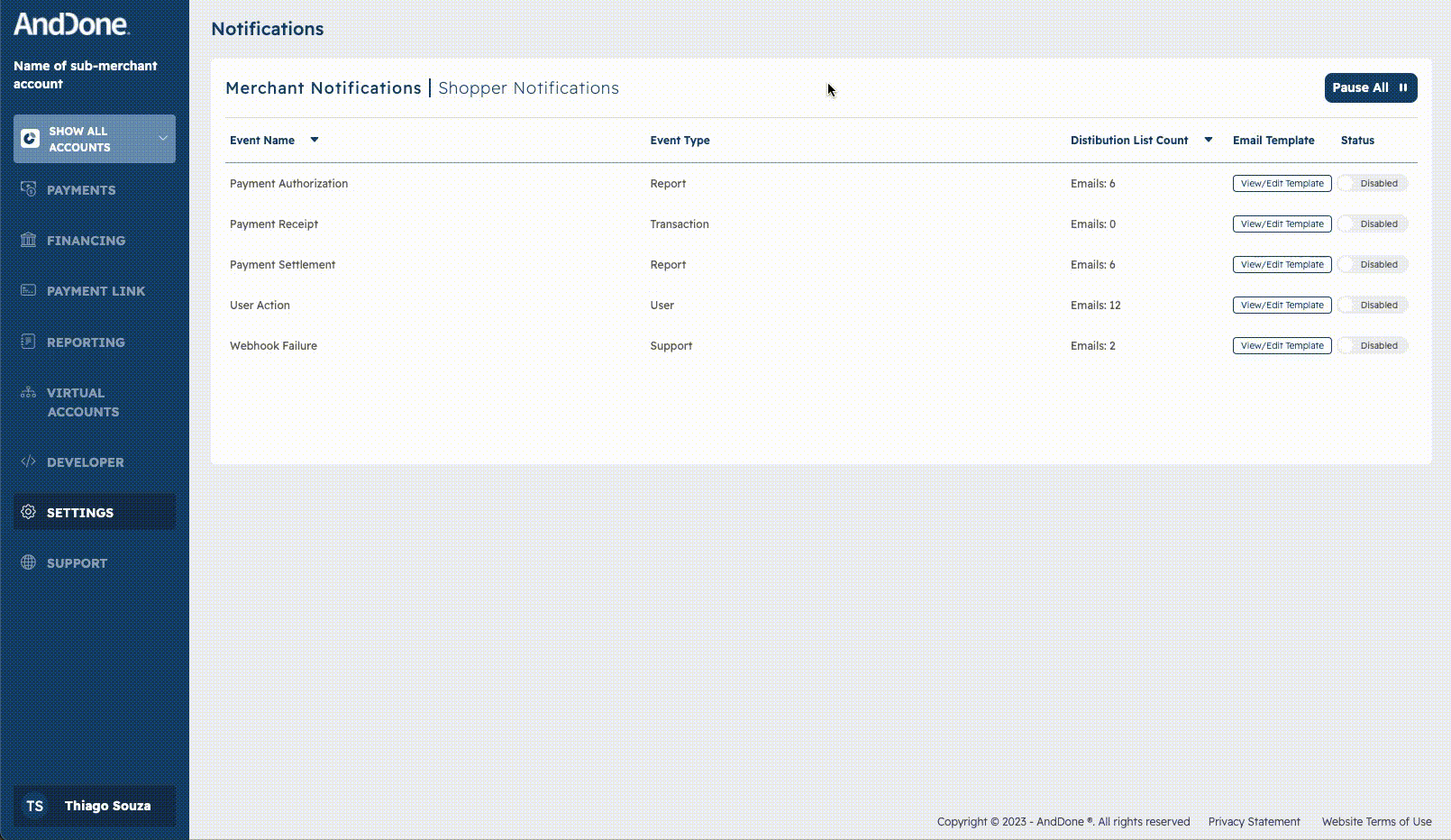Click the Financing bank icon
1451x840 pixels.
(x=29, y=240)
